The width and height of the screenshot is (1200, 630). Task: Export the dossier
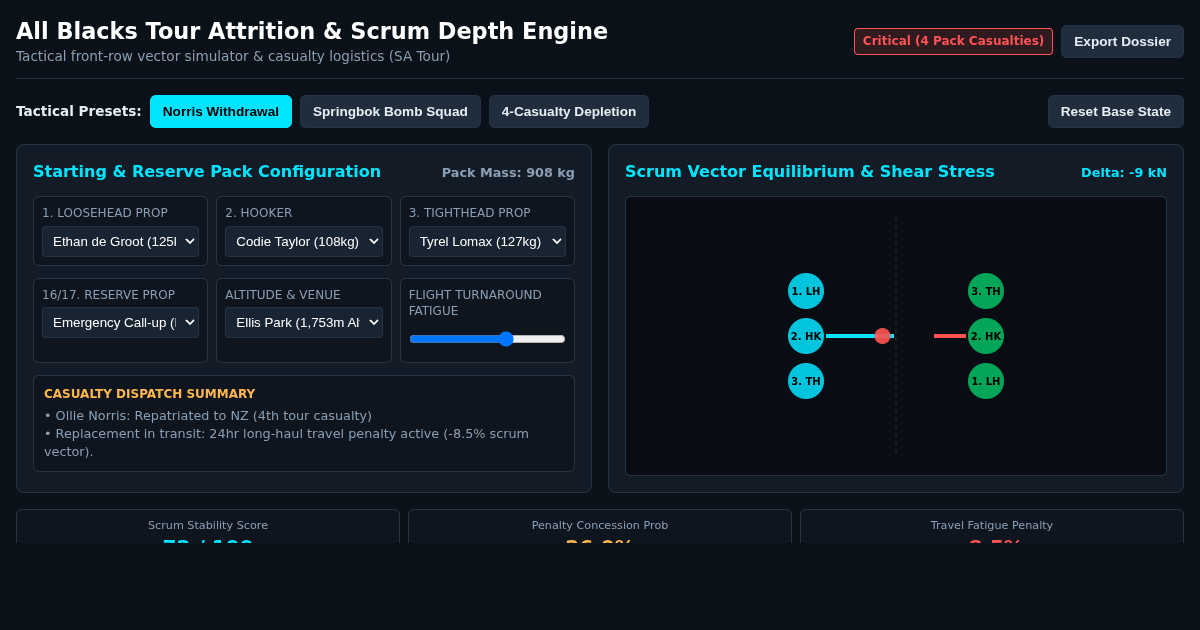[x=1122, y=41]
